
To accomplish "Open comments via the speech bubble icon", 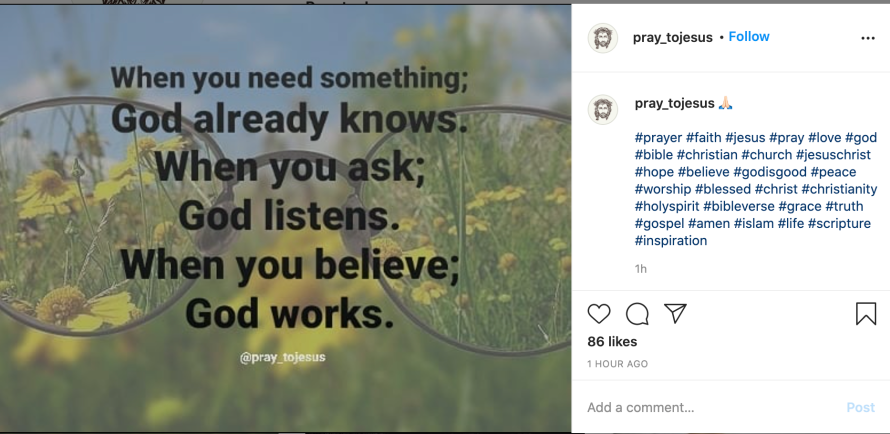I will [637, 314].
